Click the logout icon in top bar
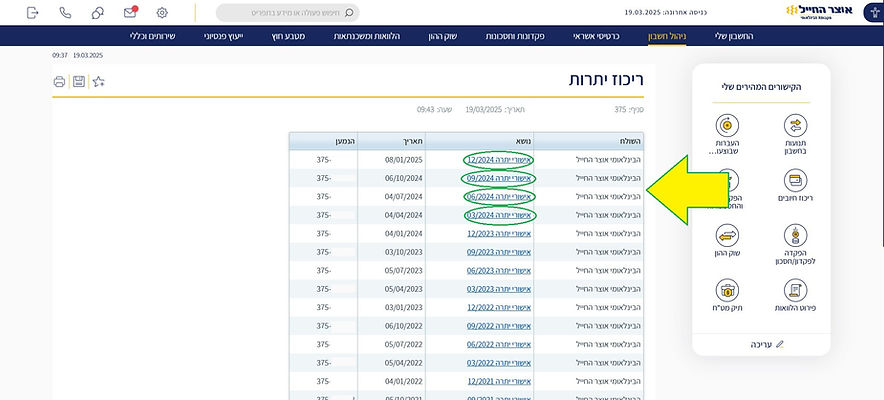Screen dimensions: 884x400 pos(33,12)
